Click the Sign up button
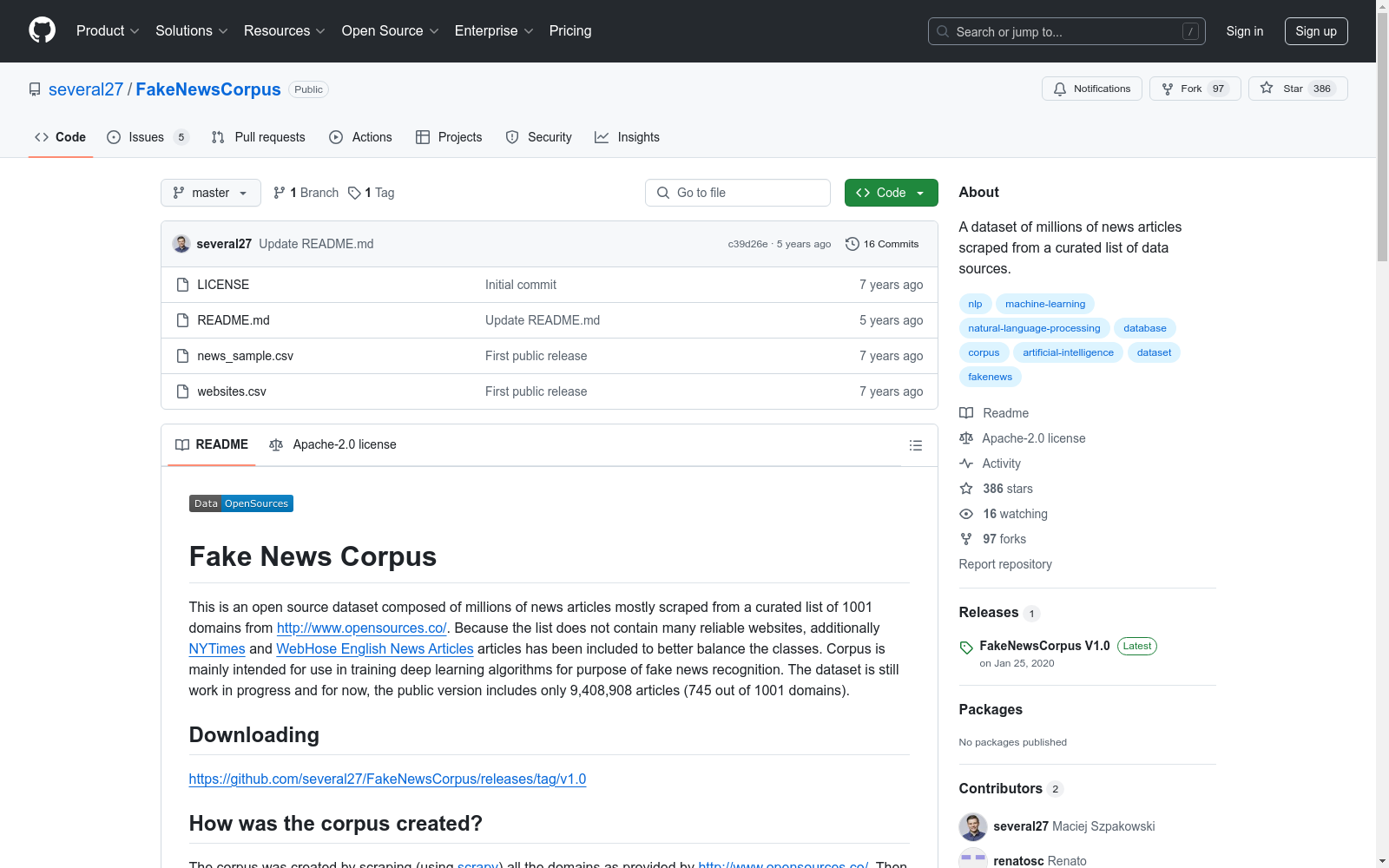The image size is (1389, 868). tap(1316, 31)
